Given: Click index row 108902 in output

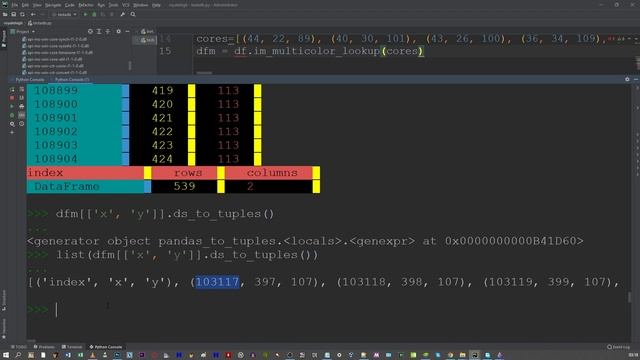Looking at the screenshot, I should click(56, 131).
